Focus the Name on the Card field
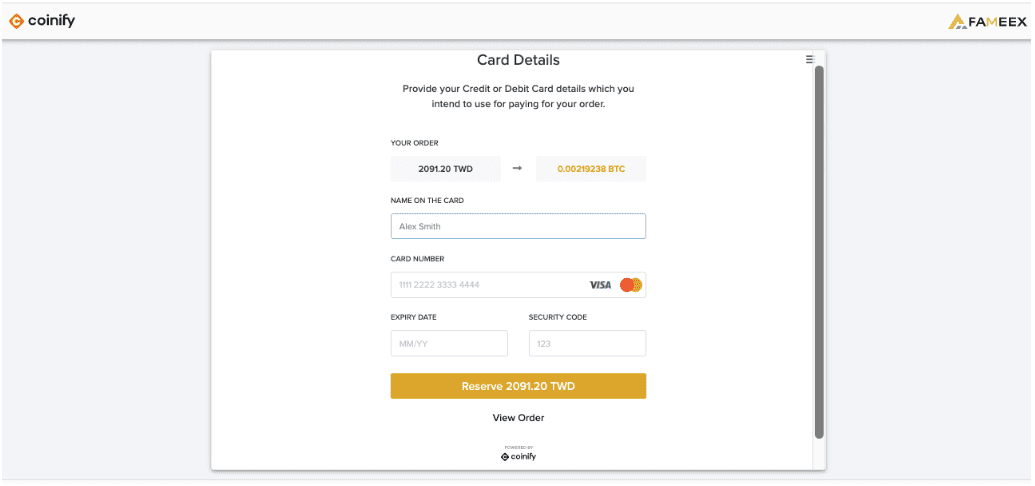This screenshot has width=1035, height=486. click(x=518, y=226)
